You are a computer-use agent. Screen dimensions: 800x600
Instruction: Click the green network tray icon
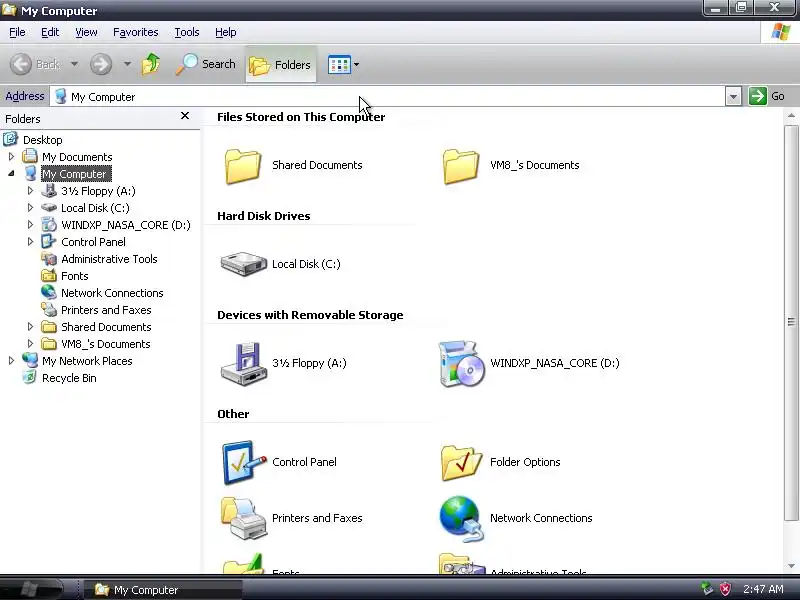click(x=707, y=589)
